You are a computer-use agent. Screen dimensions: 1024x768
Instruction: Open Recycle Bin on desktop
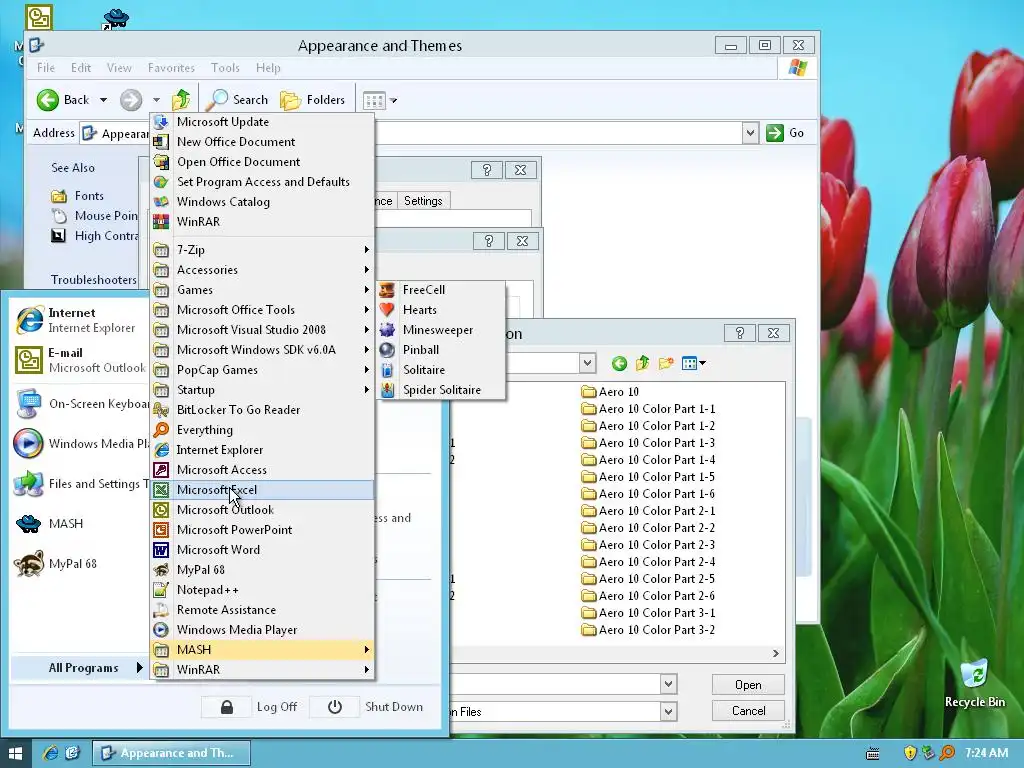(974, 683)
